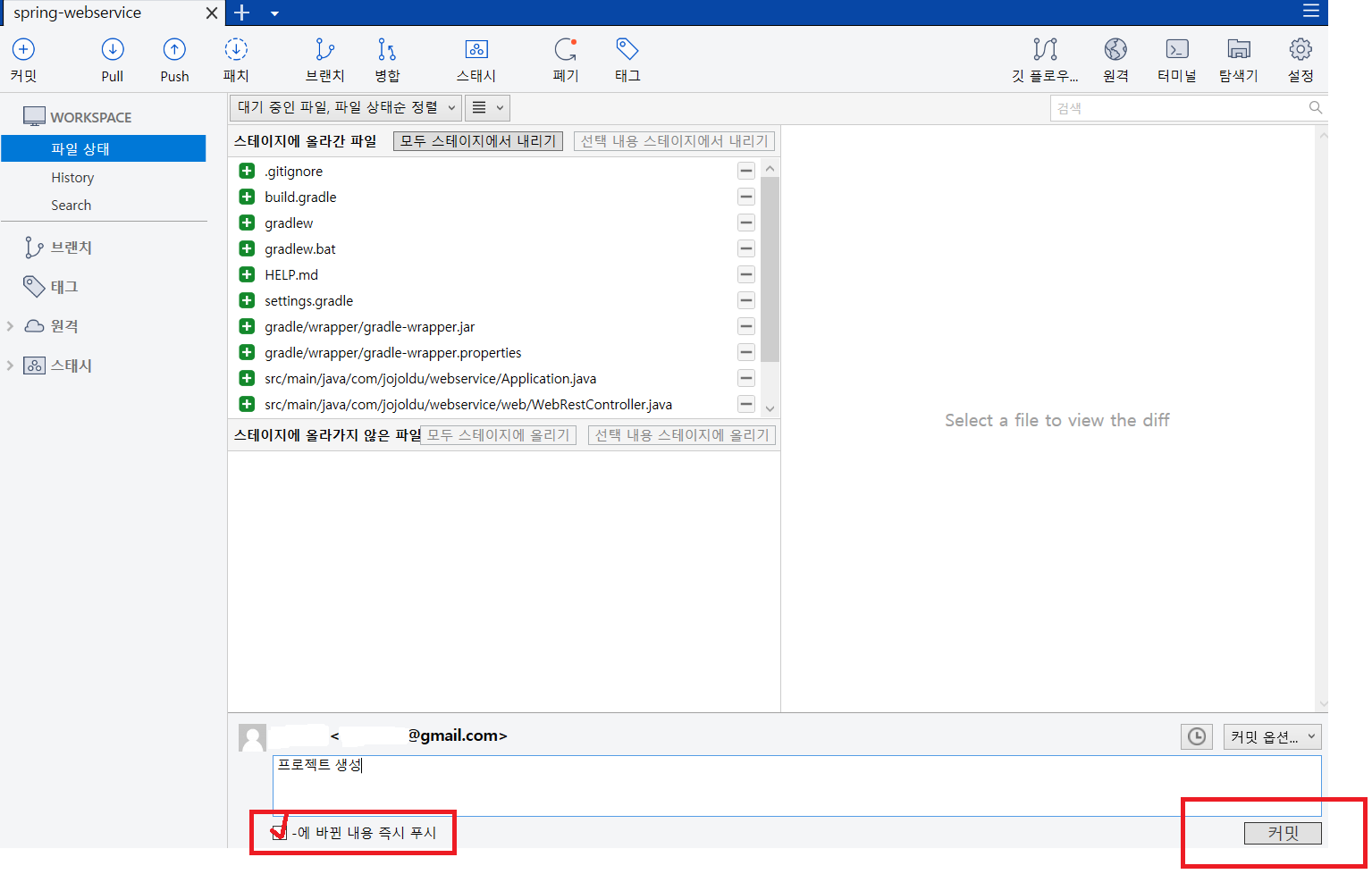Select the WebRestController.java file row
1372x874 pixels.
point(496,404)
